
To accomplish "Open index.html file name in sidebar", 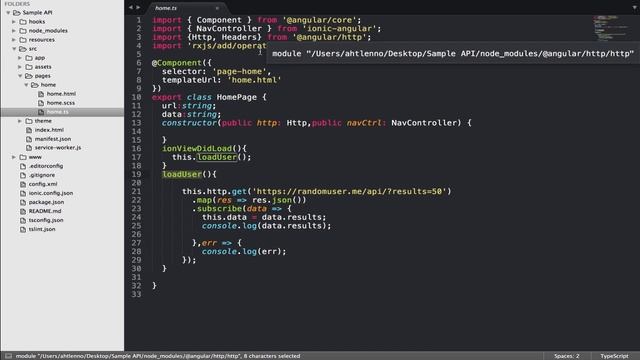I will [x=49, y=130].
